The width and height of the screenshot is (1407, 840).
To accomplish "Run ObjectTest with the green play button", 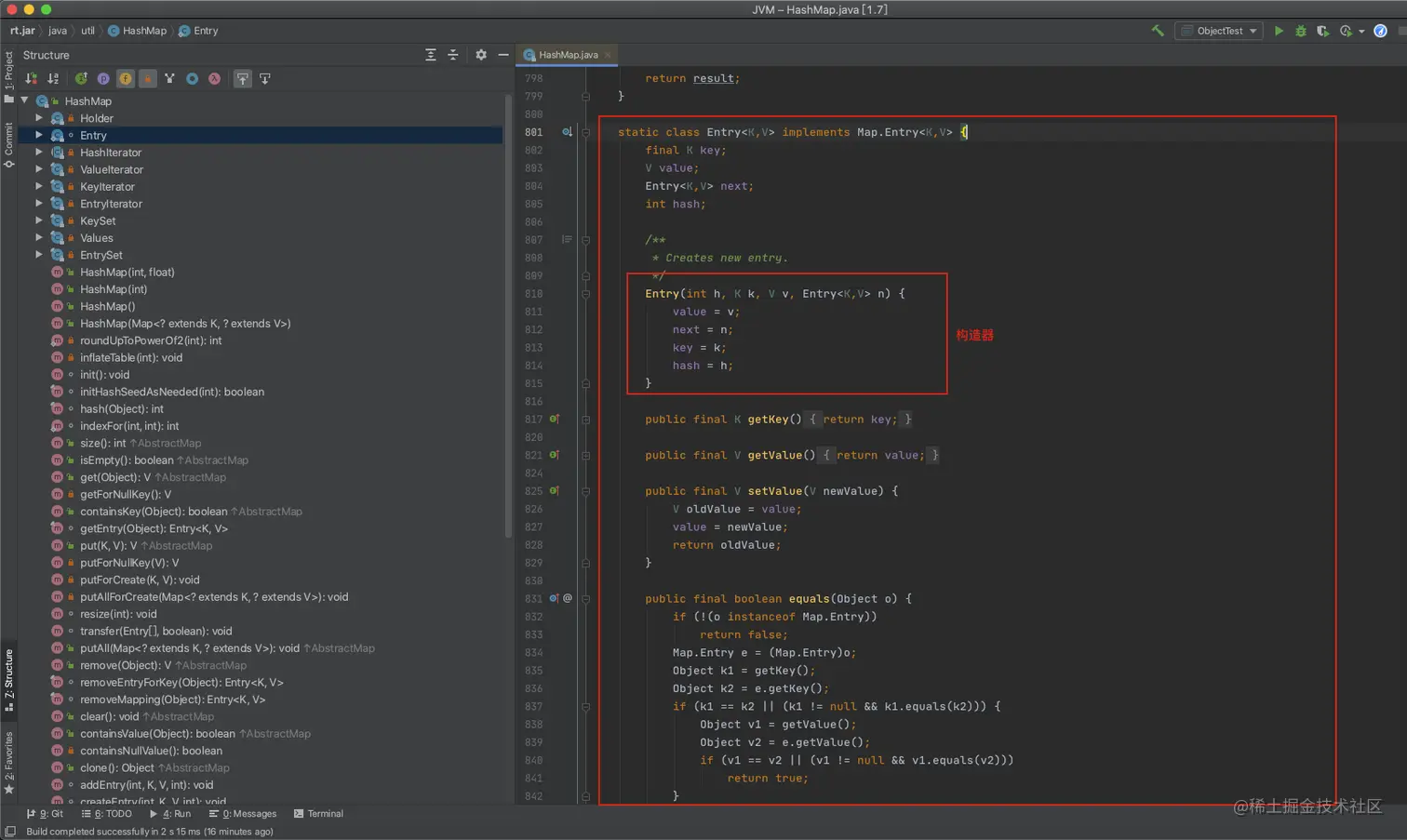I will (x=1279, y=31).
